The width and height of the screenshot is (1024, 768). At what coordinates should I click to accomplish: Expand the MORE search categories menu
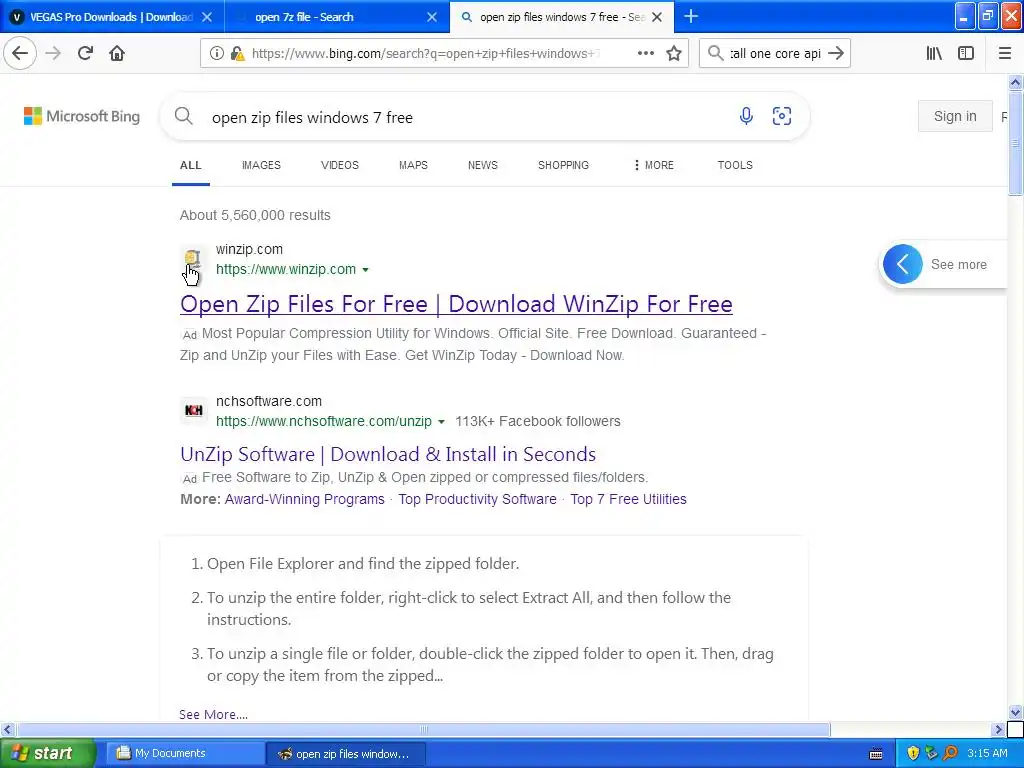tap(654, 165)
